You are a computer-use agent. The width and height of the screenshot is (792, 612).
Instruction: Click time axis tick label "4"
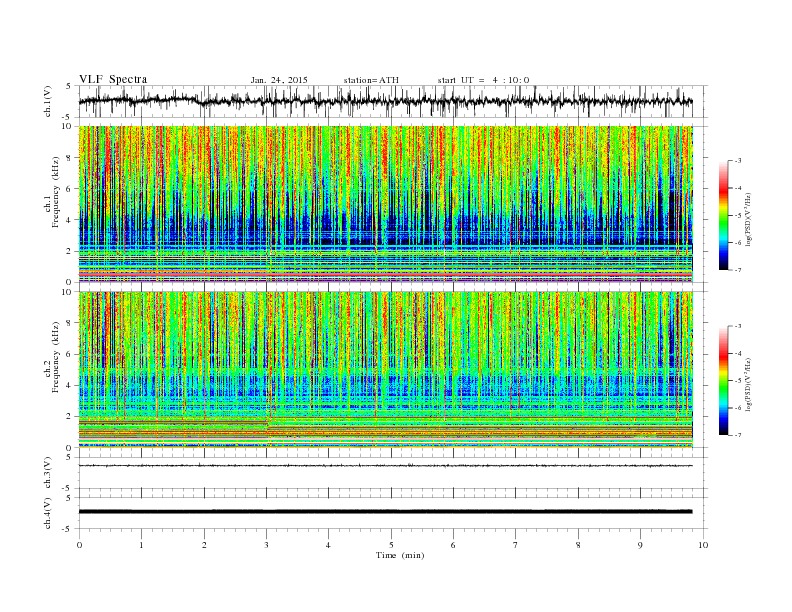[x=328, y=545]
